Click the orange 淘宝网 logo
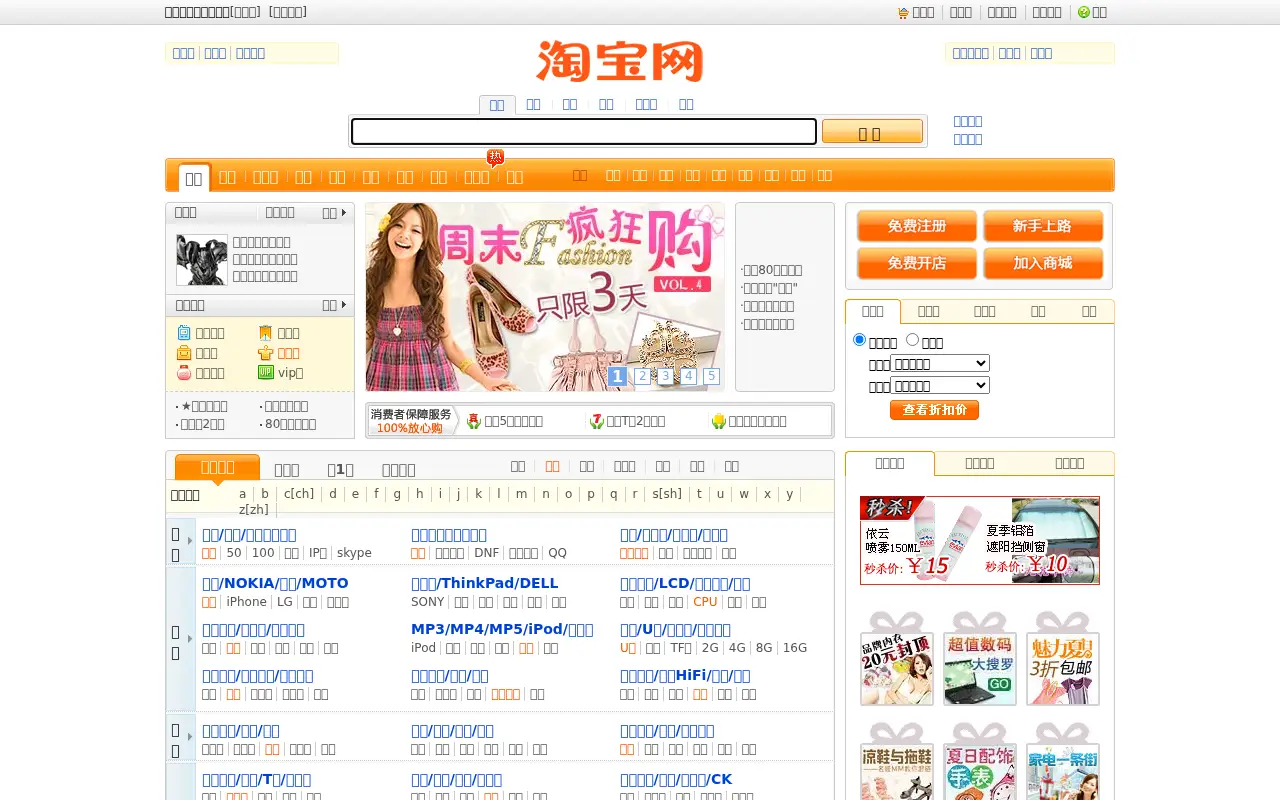 [620, 62]
